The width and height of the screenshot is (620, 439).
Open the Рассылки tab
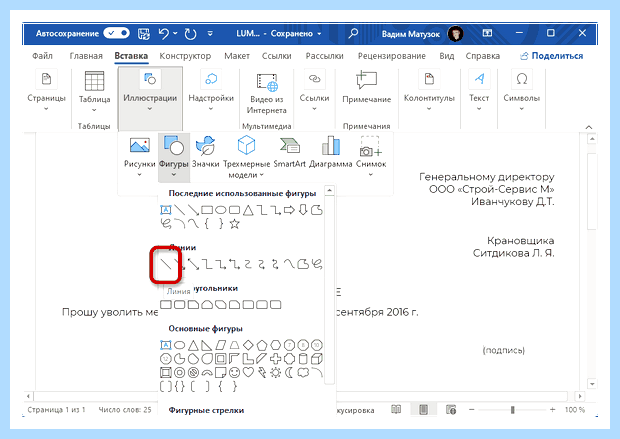(324, 56)
